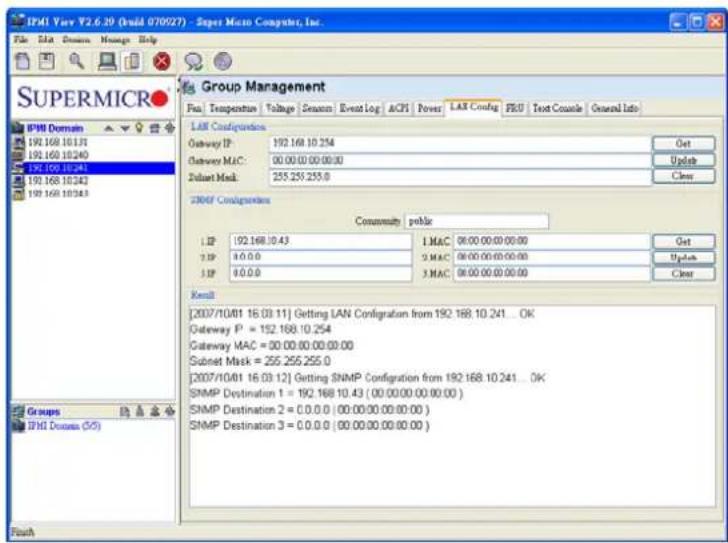Screen dimensions: 728x543
Task: Switch to the Voltage tab
Action: [280, 109]
